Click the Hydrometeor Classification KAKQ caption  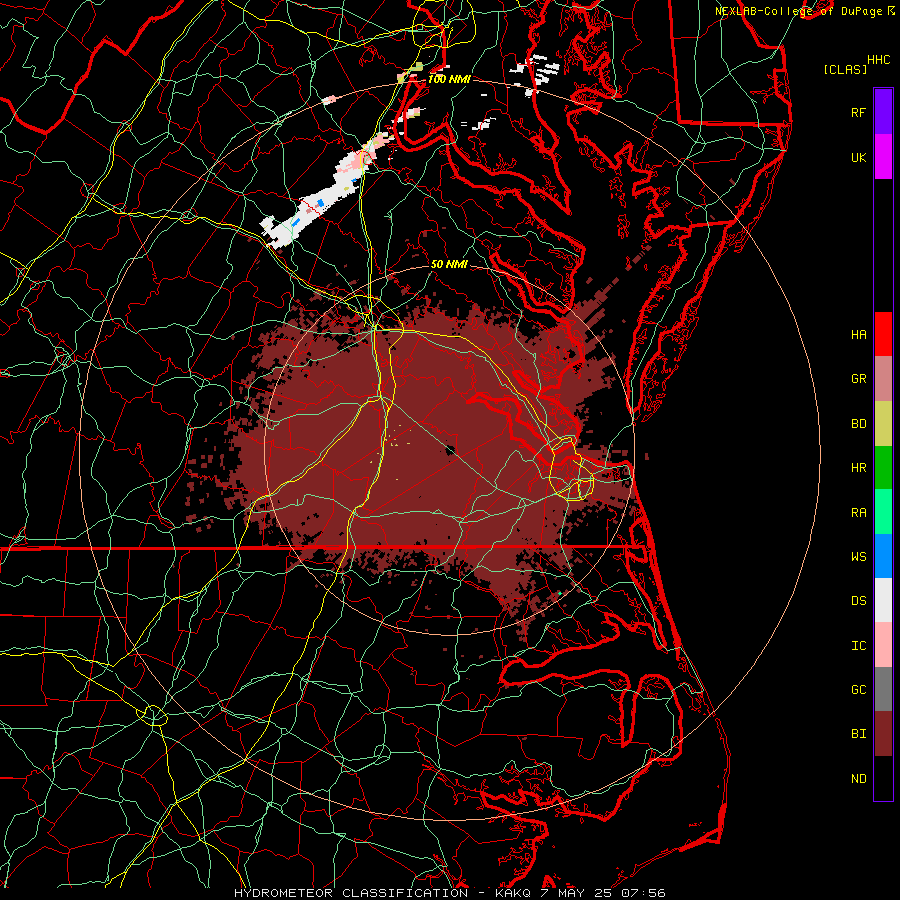(x=449, y=893)
